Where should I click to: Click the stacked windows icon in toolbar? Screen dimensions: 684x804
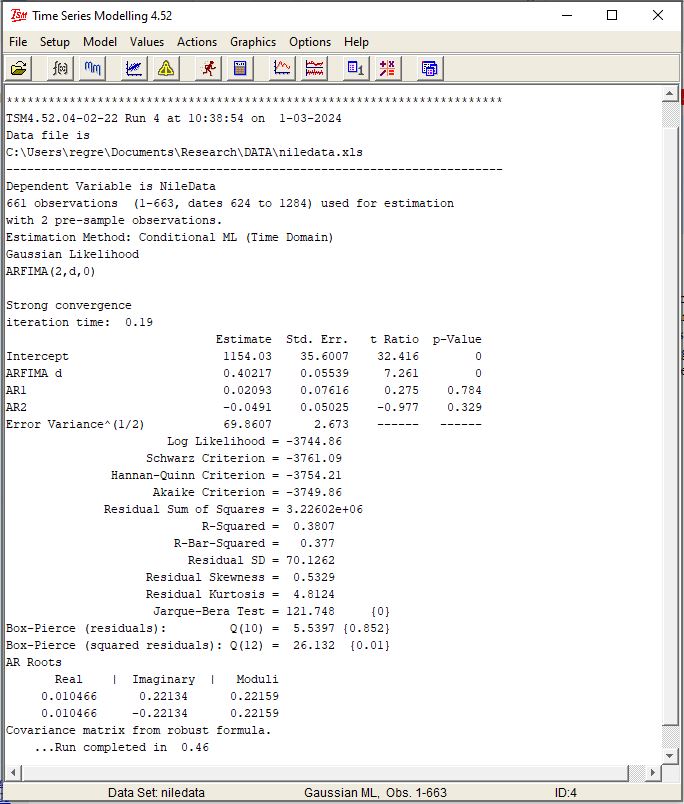[x=429, y=68]
